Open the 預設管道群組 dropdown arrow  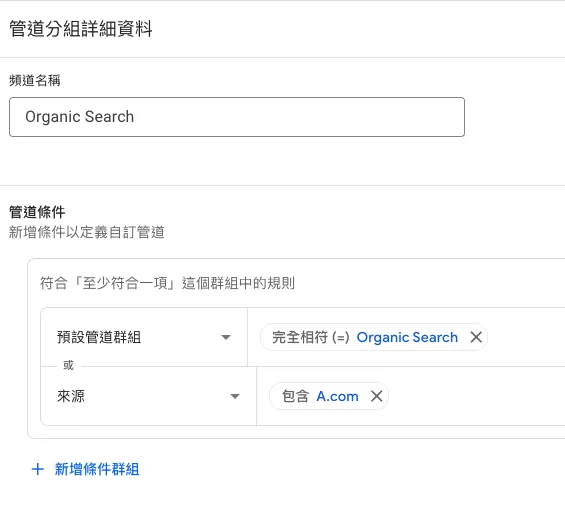[226, 337]
